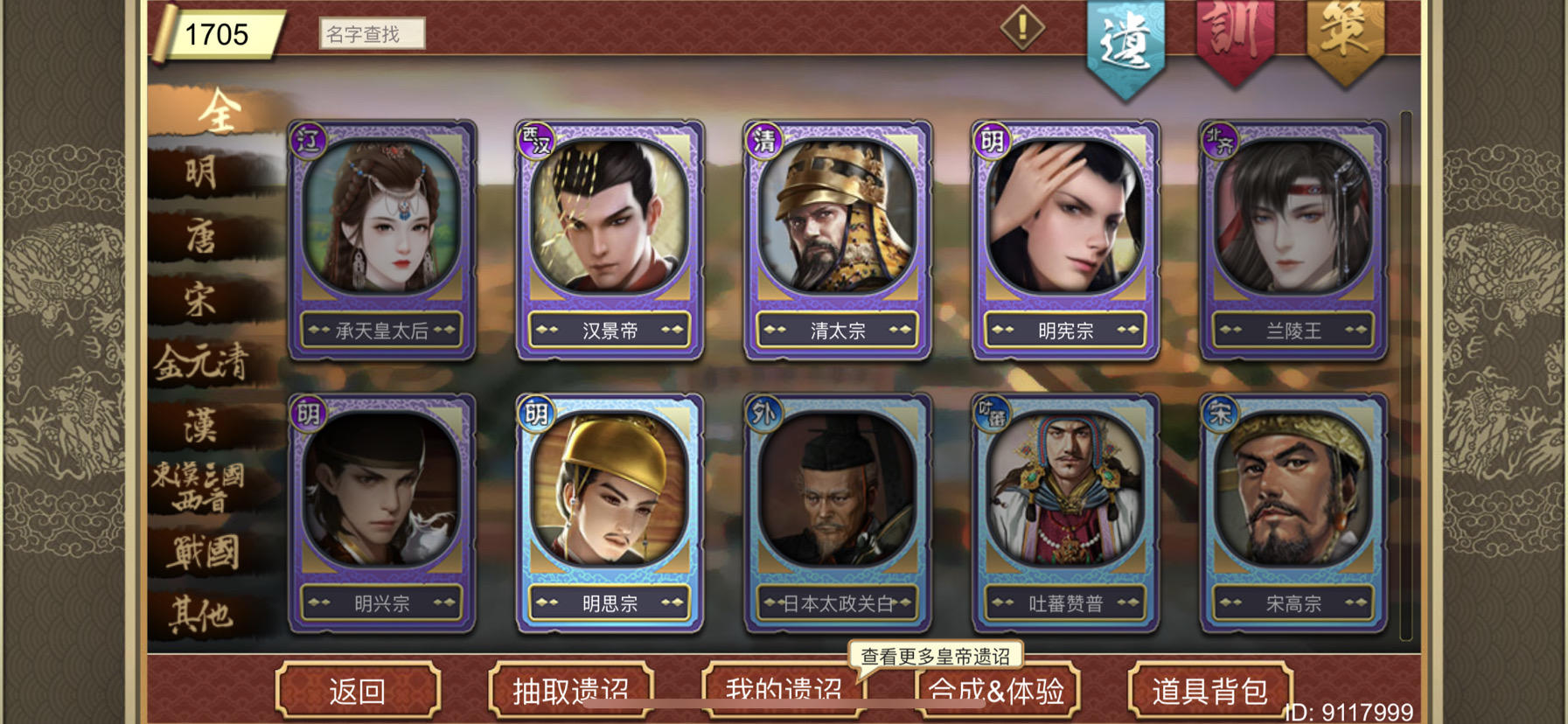Open the 合成&体验 button

point(997,691)
